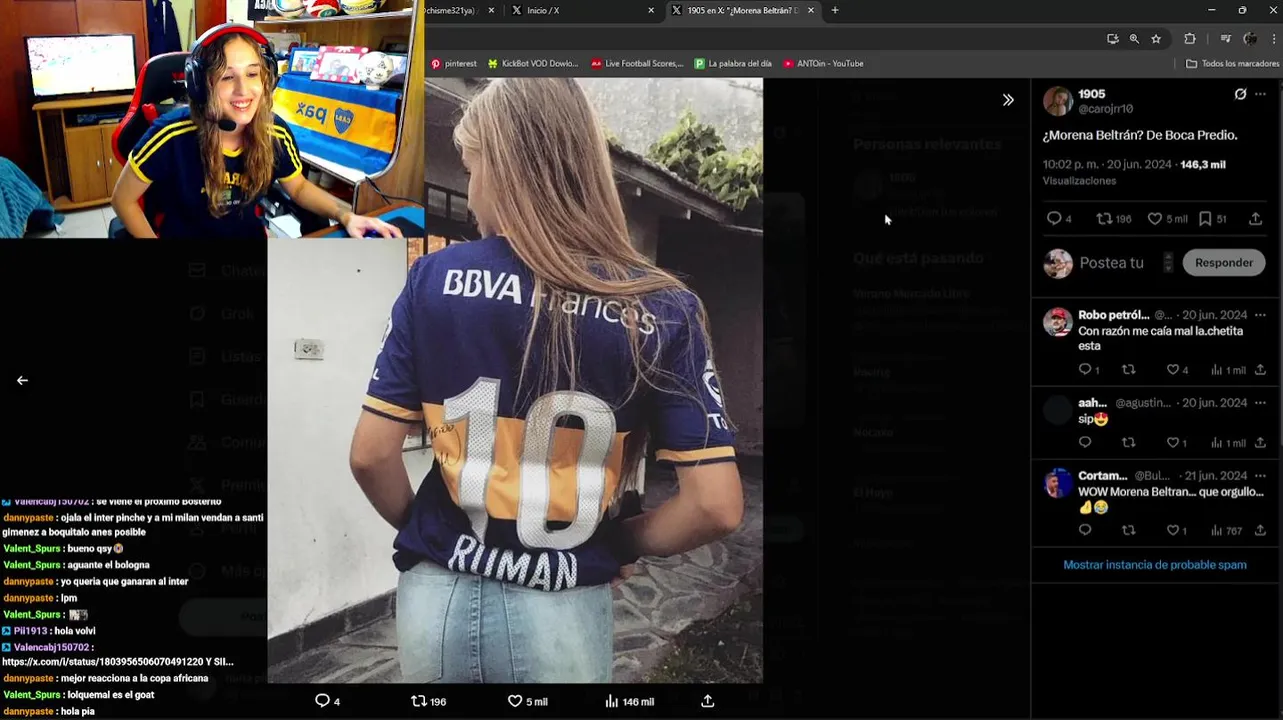Viewport: 1283px width, 720px height.
Task: Share the Robo petról comment
Action: (x=1260, y=370)
